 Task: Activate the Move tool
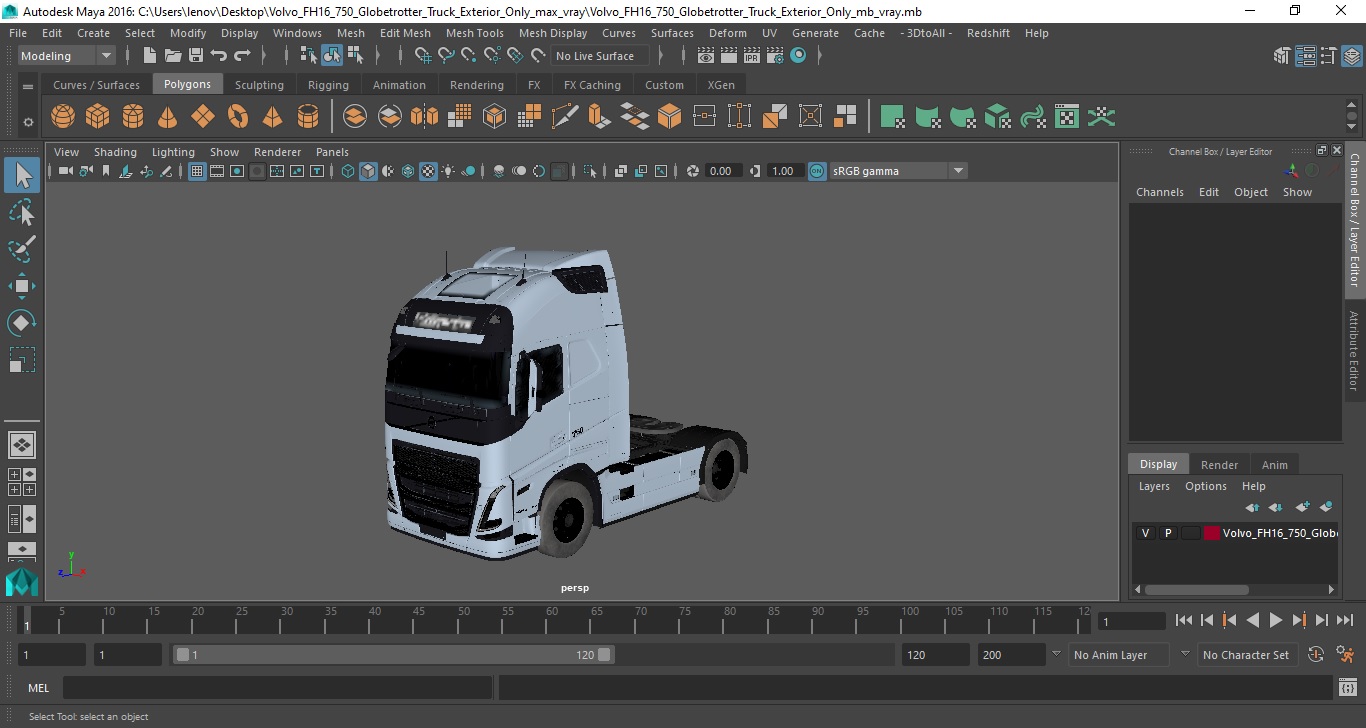pyautogui.click(x=22, y=286)
